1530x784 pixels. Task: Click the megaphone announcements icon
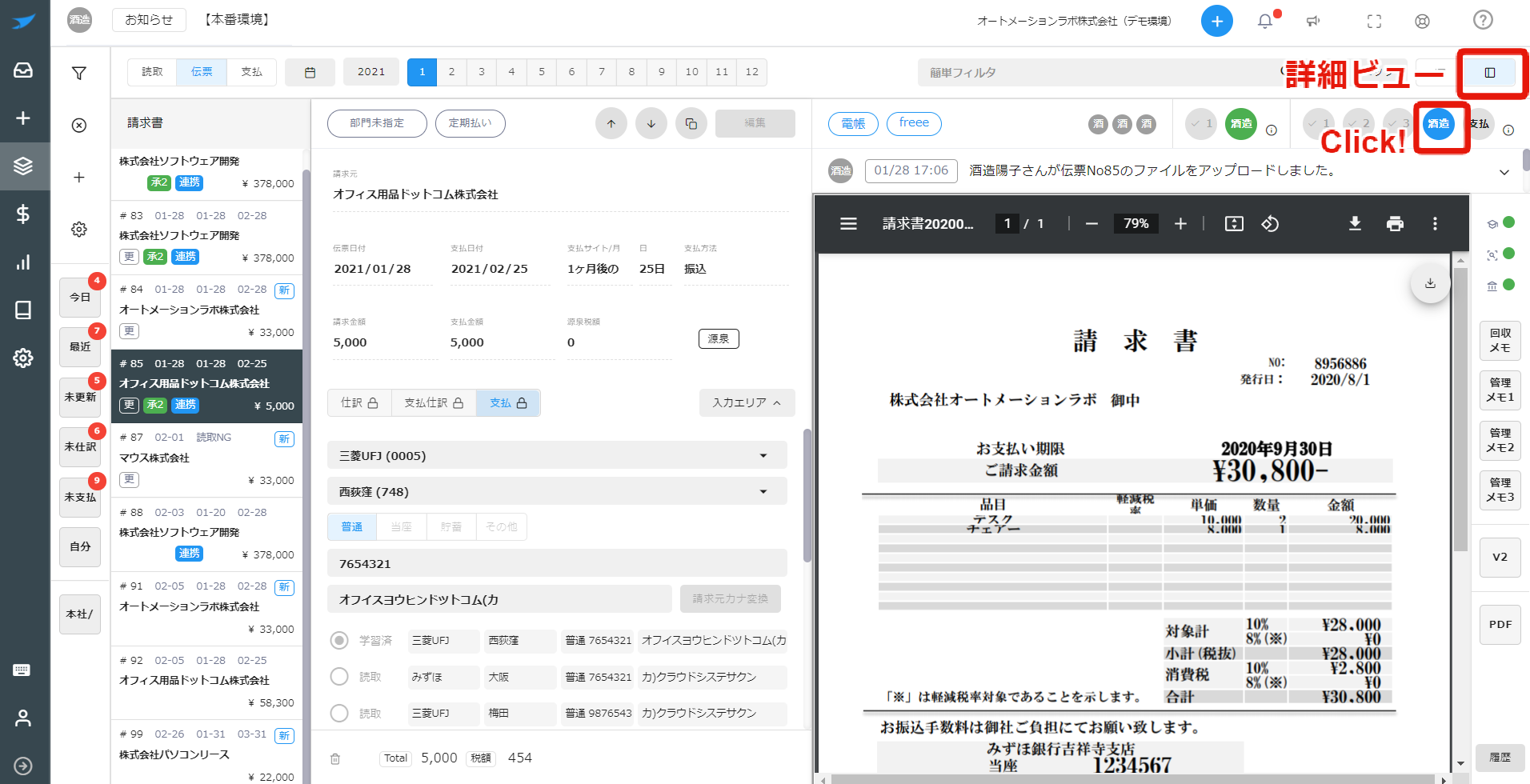pos(1313,22)
